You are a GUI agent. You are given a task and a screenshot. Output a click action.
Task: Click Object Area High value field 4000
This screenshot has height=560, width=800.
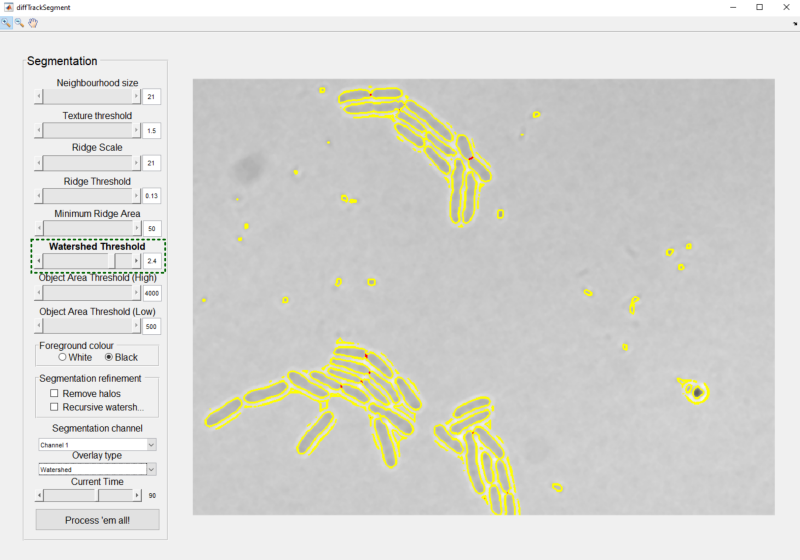(x=151, y=293)
